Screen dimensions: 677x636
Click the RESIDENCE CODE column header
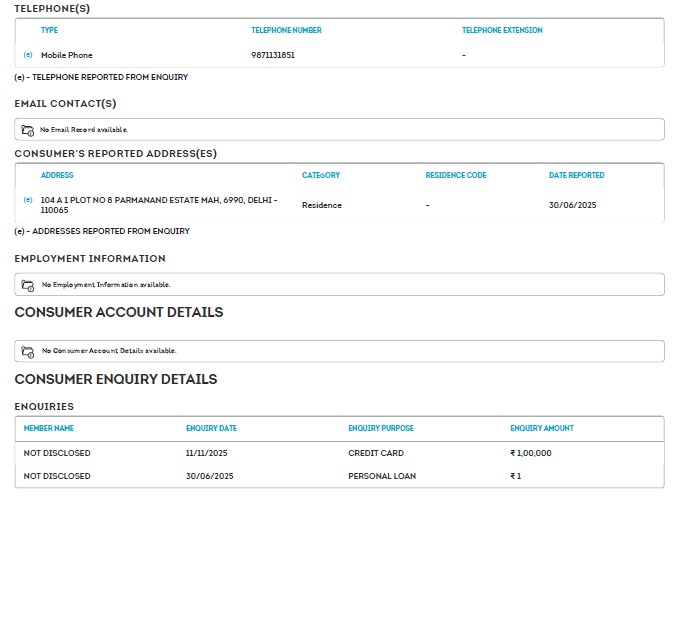pyautogui.click(x=455, y=175)
